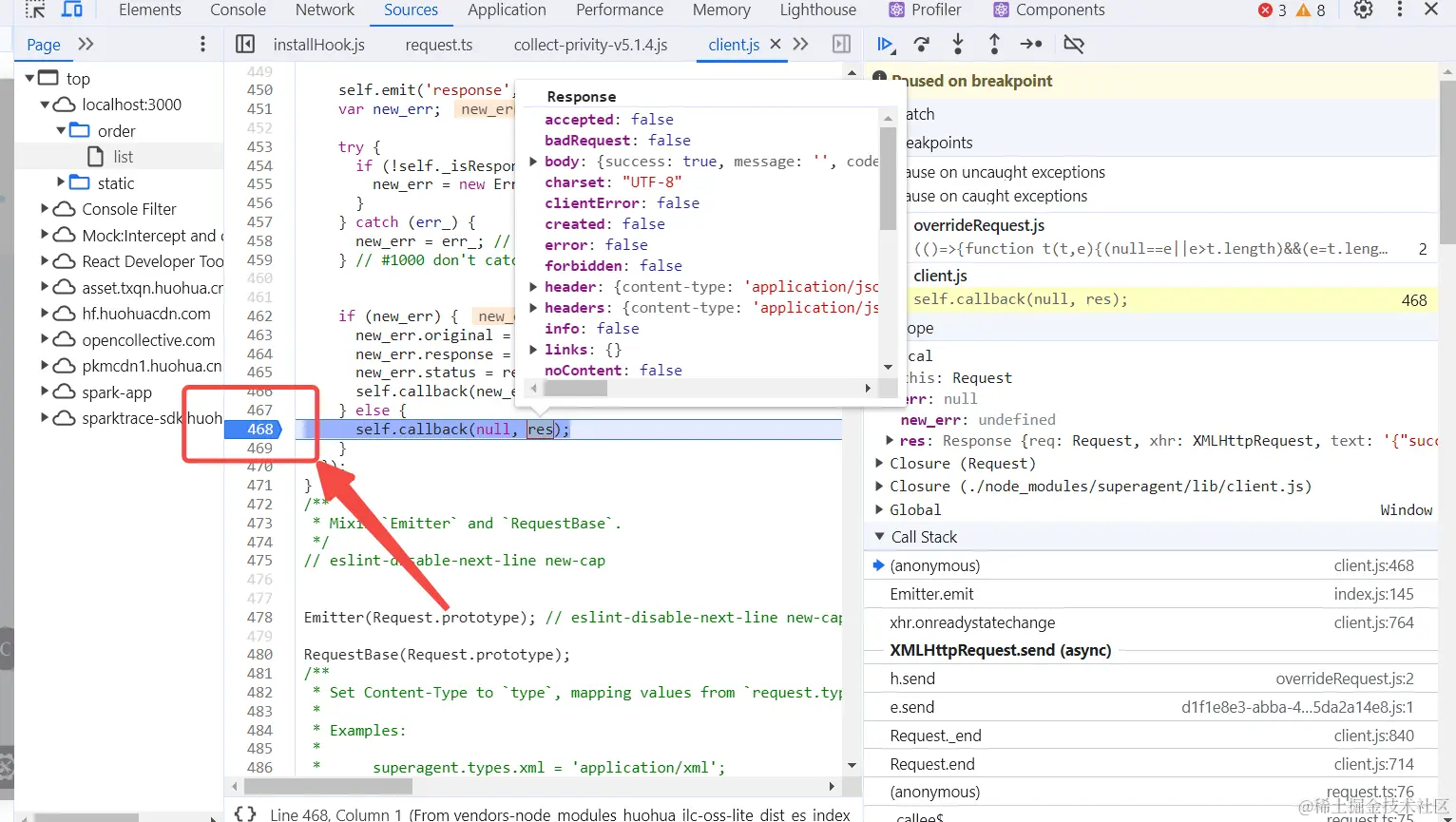Viewport: 1456px width, 822px height.
Task: Switch to the request.ts file tab
Action: [x=439, y=45]
